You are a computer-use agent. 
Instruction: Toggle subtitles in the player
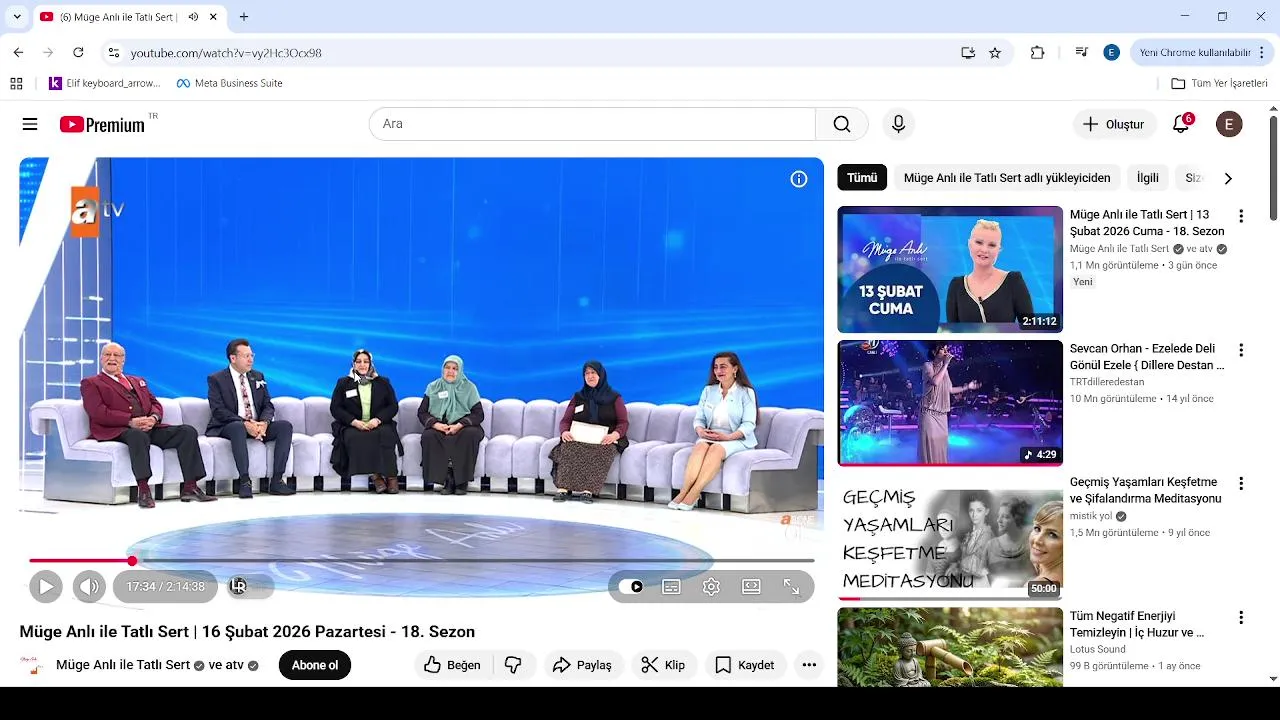point(671,587)
